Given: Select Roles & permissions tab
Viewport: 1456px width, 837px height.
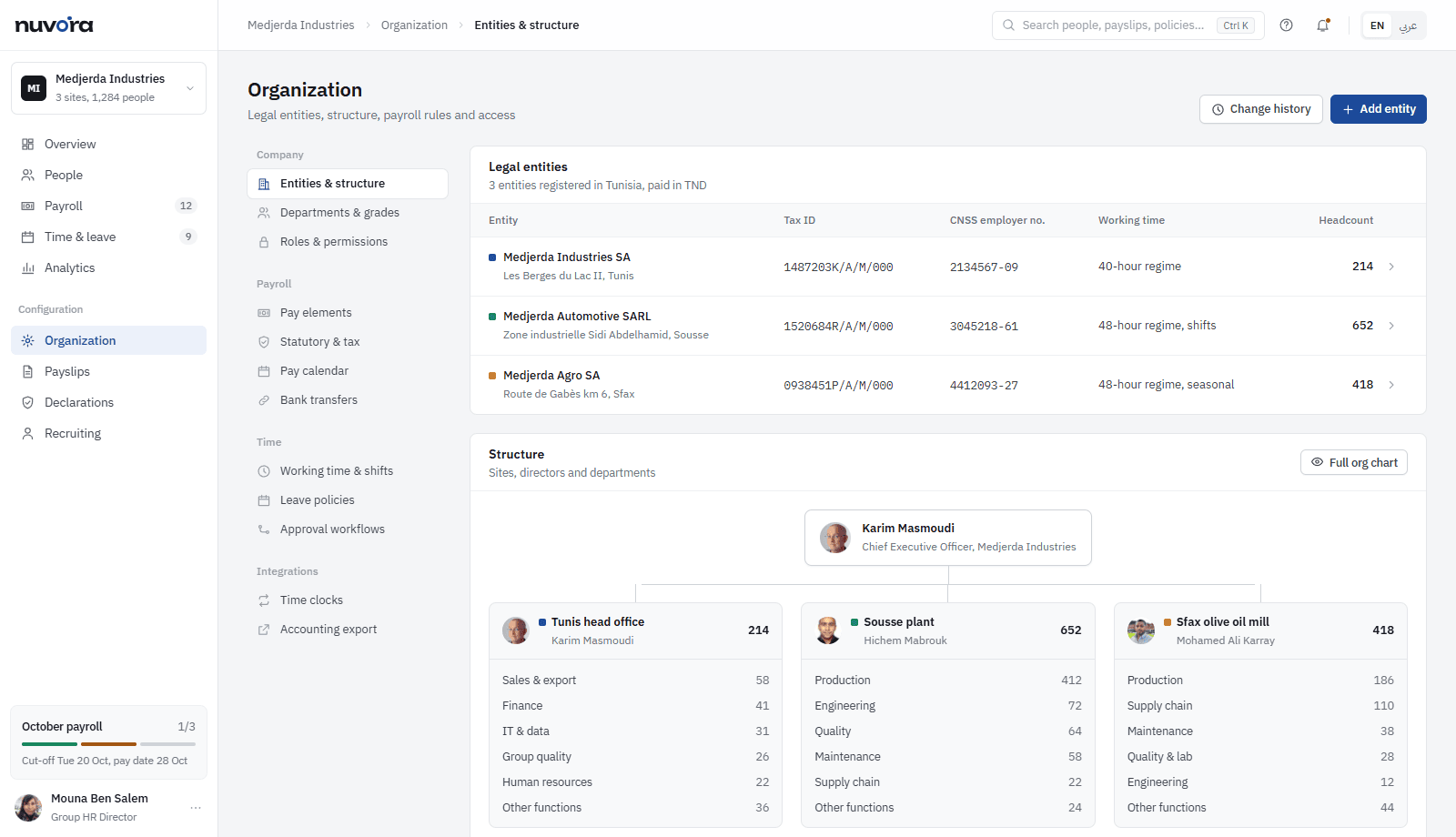Looking at the screenshot, I should 348,242.
